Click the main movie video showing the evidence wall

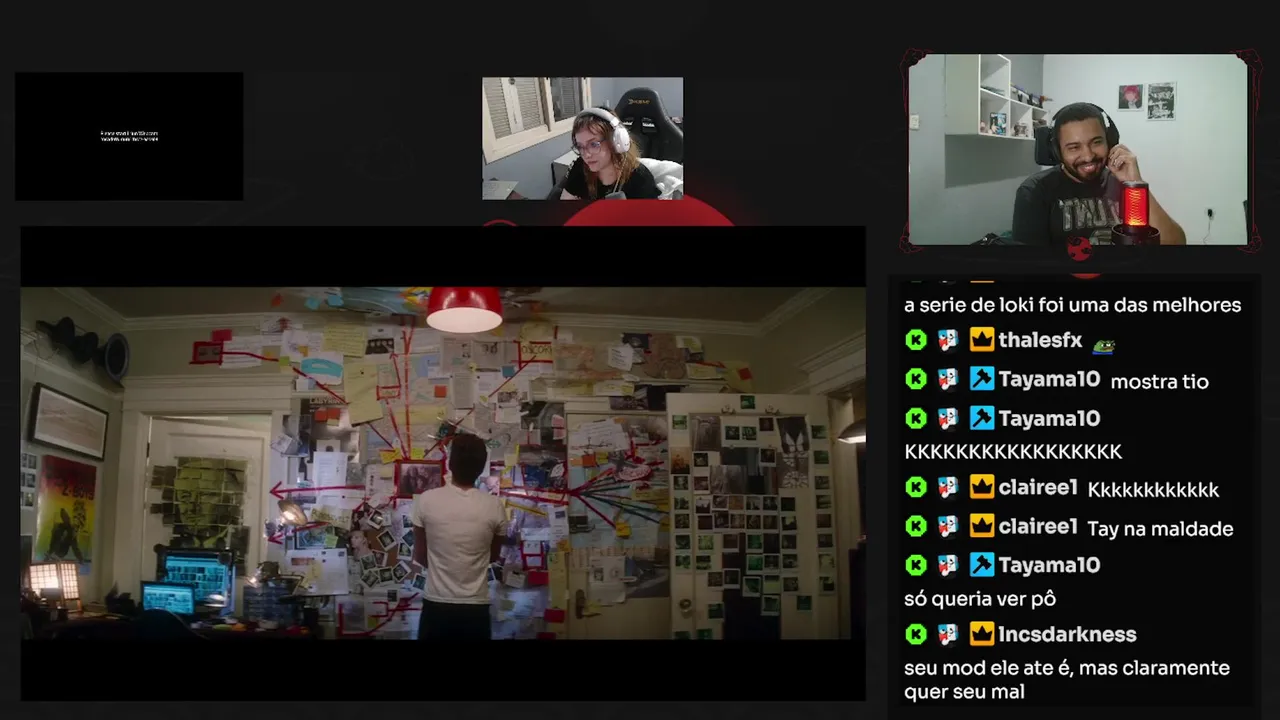coord(443,463)
